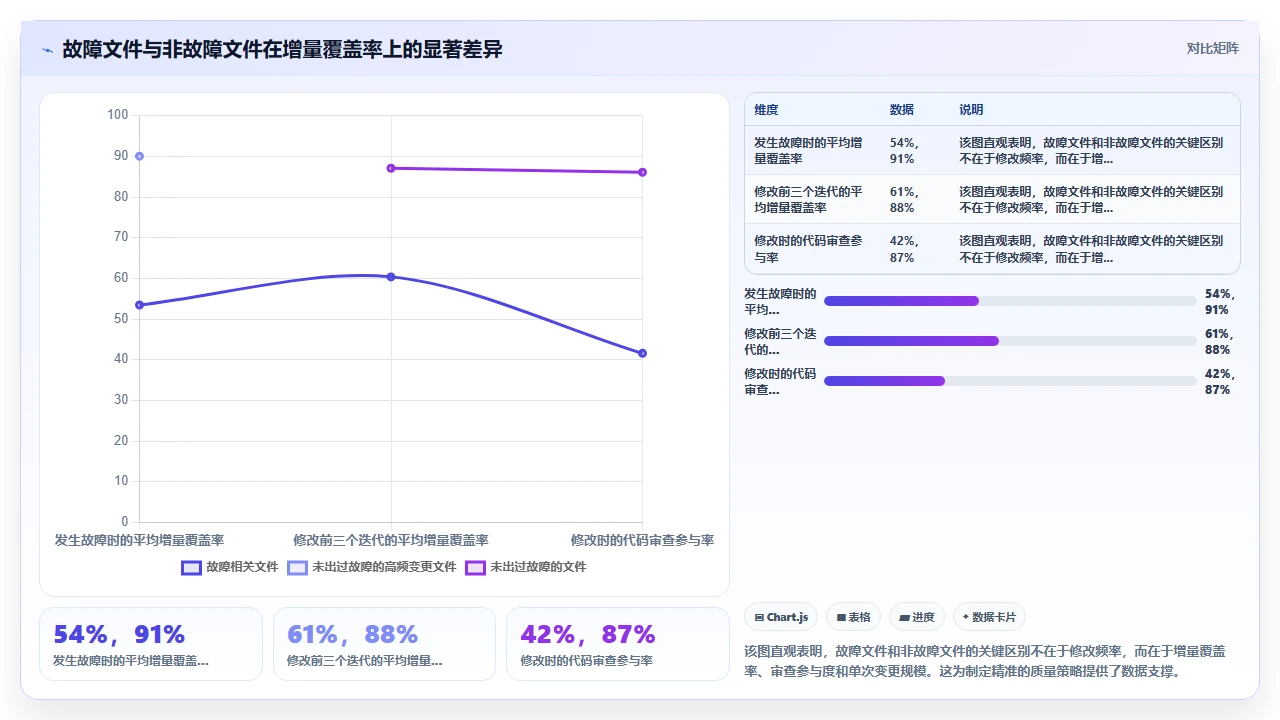Click the slide title 故障文件与非故障文件
The width and height of the screenshot is (1280, 720).
point(282,49)
